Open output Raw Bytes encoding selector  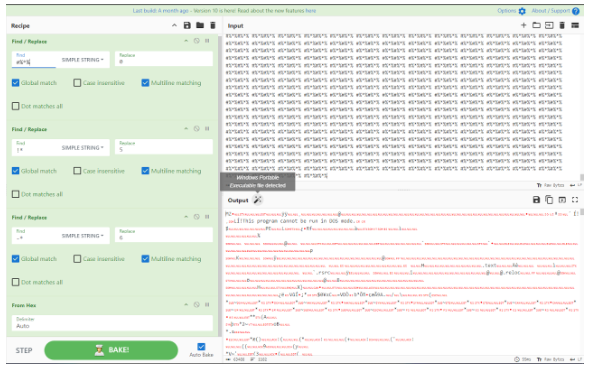(x=551, y=359)
